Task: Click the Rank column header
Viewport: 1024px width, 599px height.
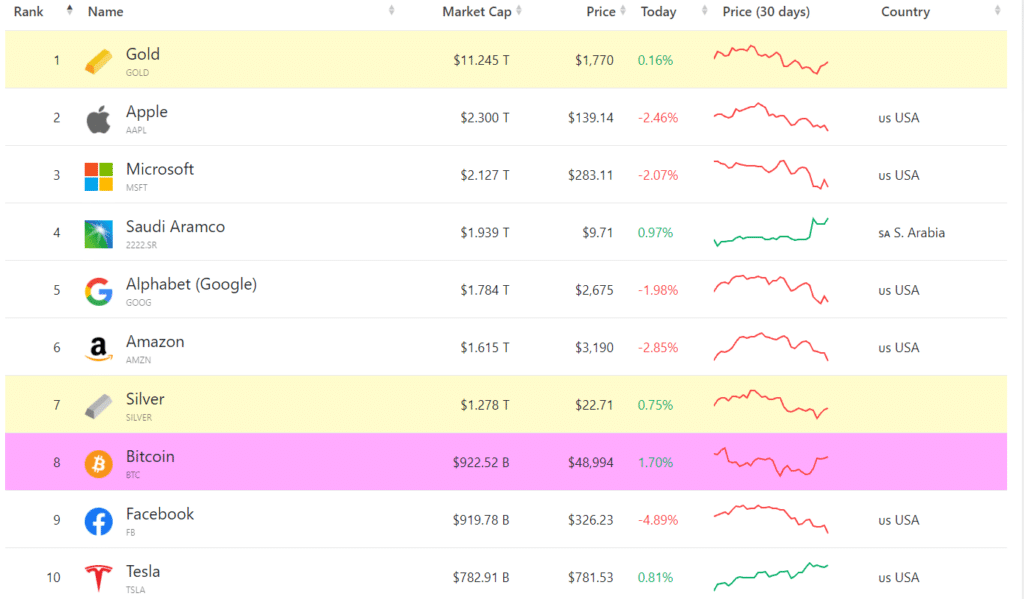Action: 29,12
